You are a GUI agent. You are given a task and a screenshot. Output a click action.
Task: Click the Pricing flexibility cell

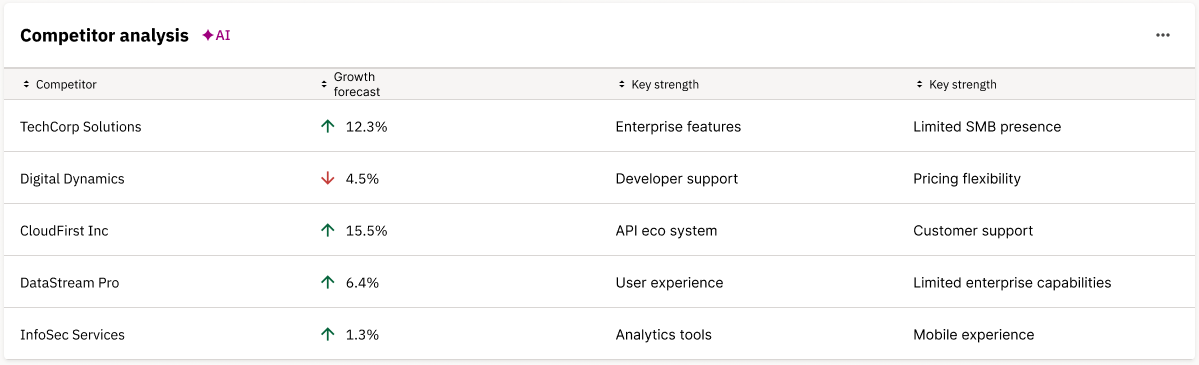pyautogui.click(x=967, y=179)
